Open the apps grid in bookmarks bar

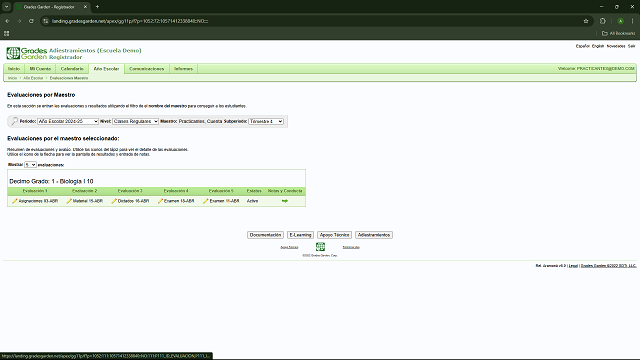click(7, 33)
